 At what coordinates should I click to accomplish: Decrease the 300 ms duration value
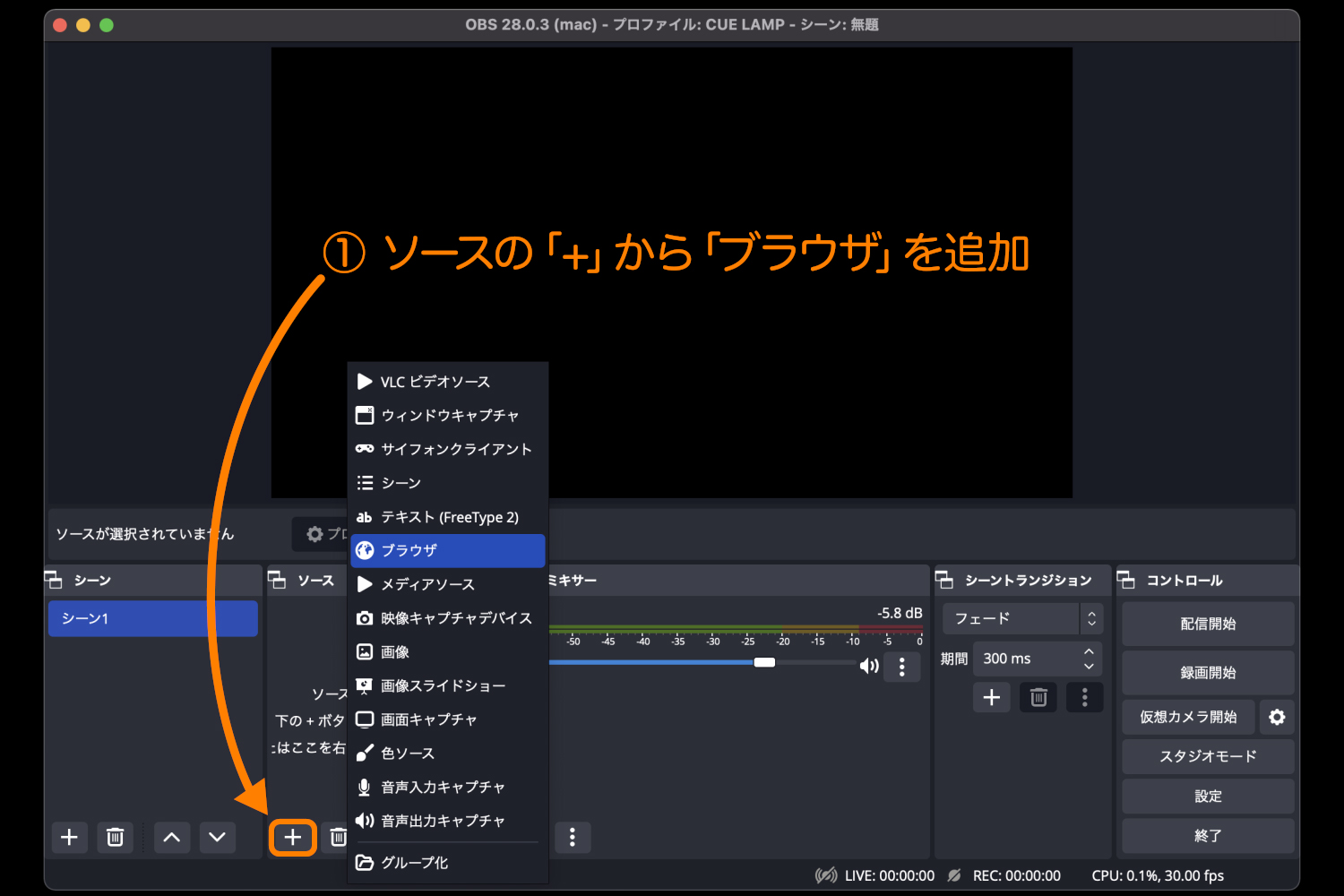pyautogui.click(x=1089, y=666)
